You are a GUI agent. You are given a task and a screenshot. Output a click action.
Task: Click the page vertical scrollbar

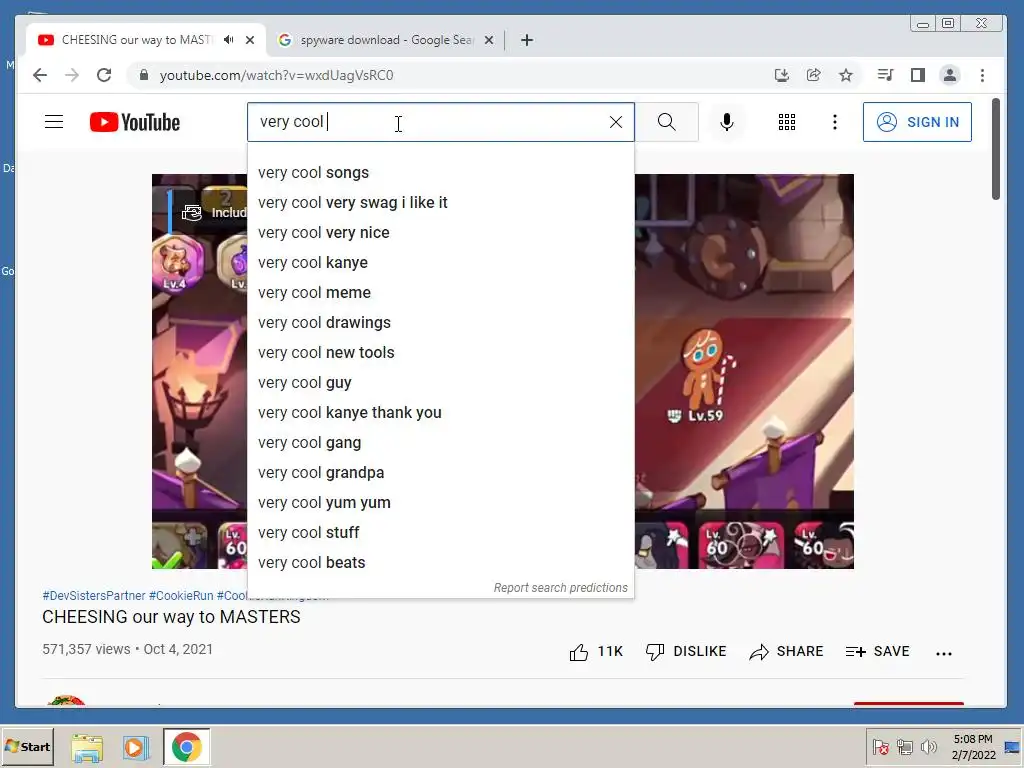click(x=995, y=149)
